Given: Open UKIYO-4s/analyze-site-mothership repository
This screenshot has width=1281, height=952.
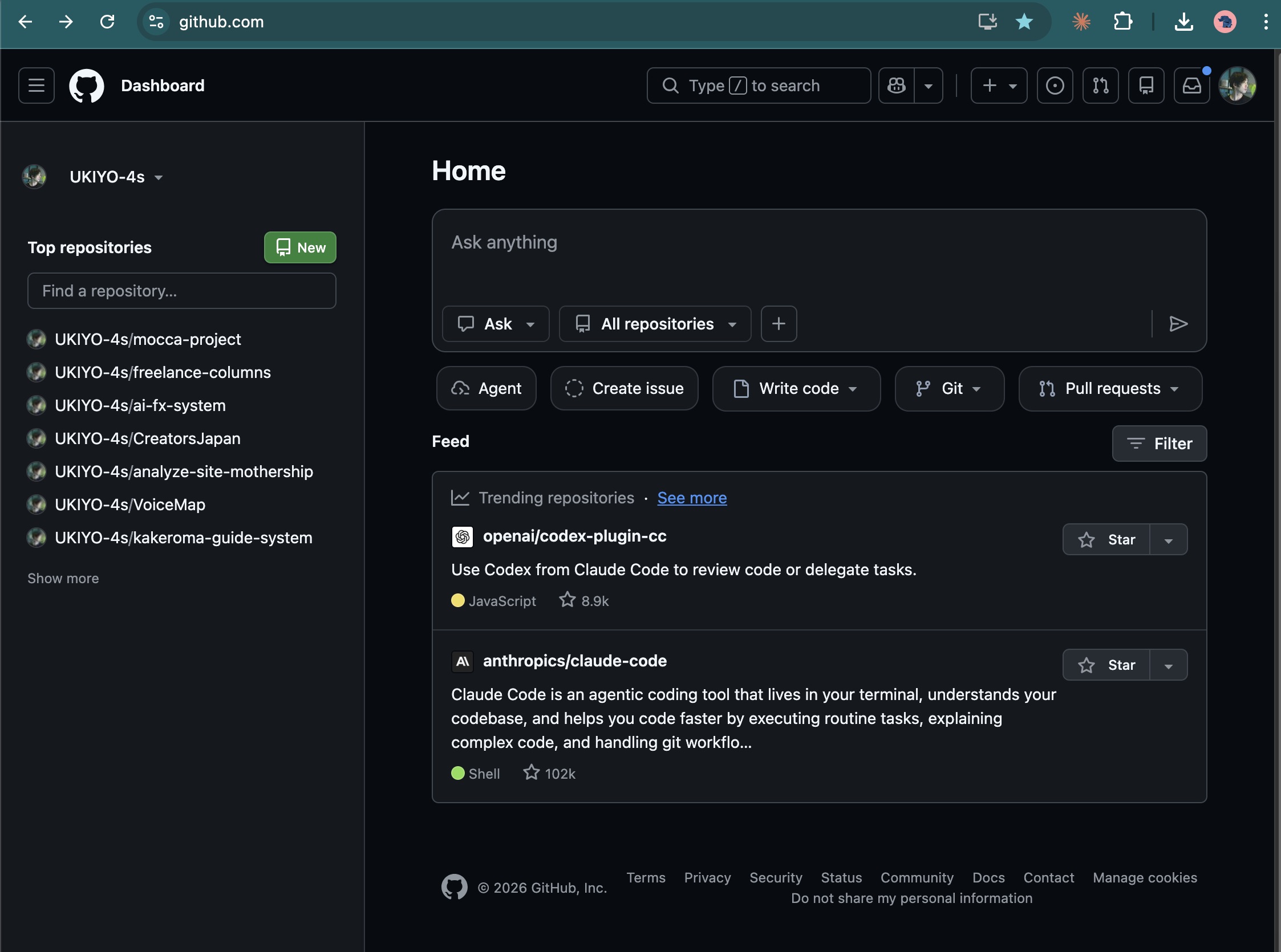Looking at the screenshot, I should point(184,471).
